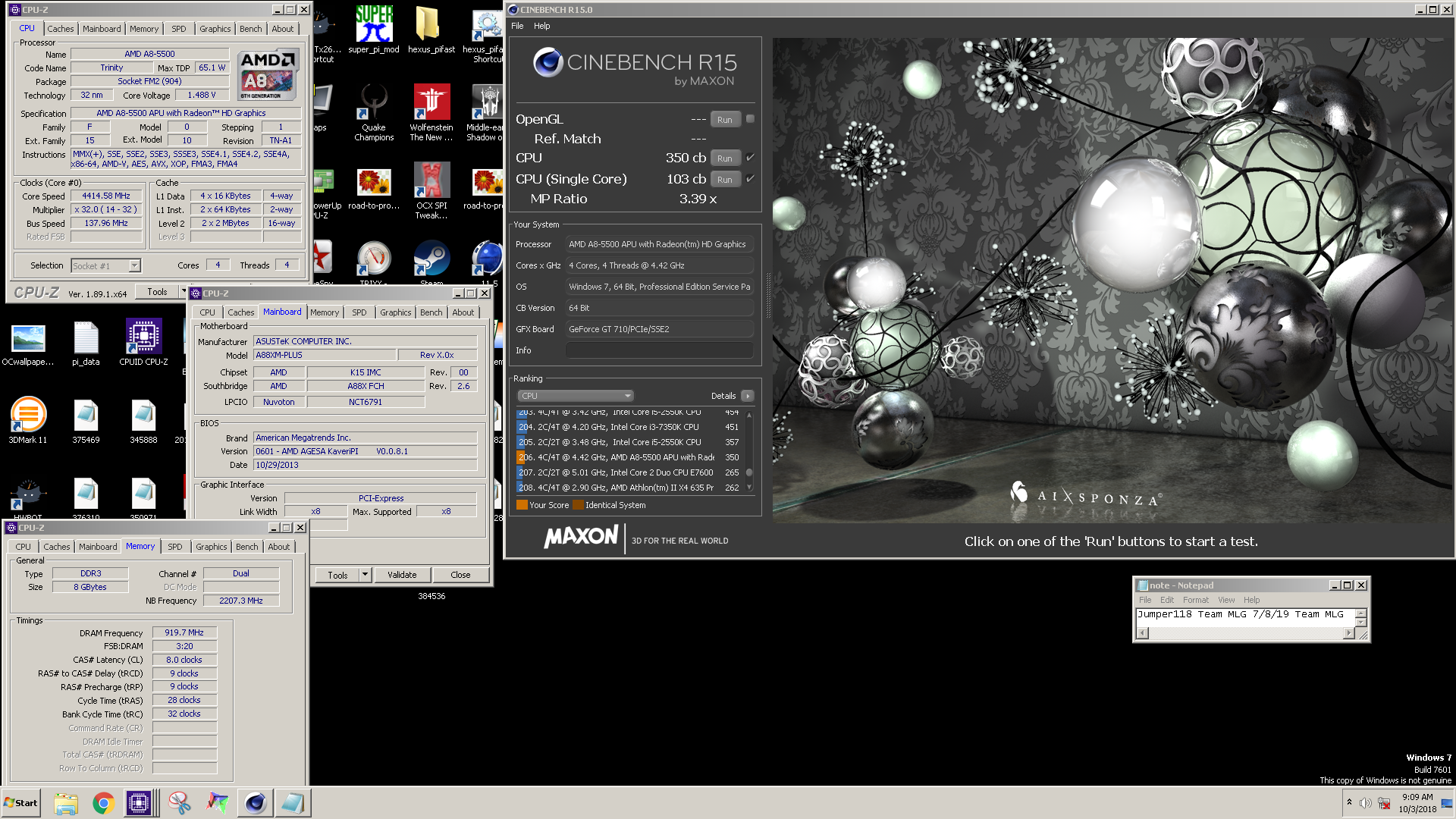Click Notepad scroll left arrow

1143,634
